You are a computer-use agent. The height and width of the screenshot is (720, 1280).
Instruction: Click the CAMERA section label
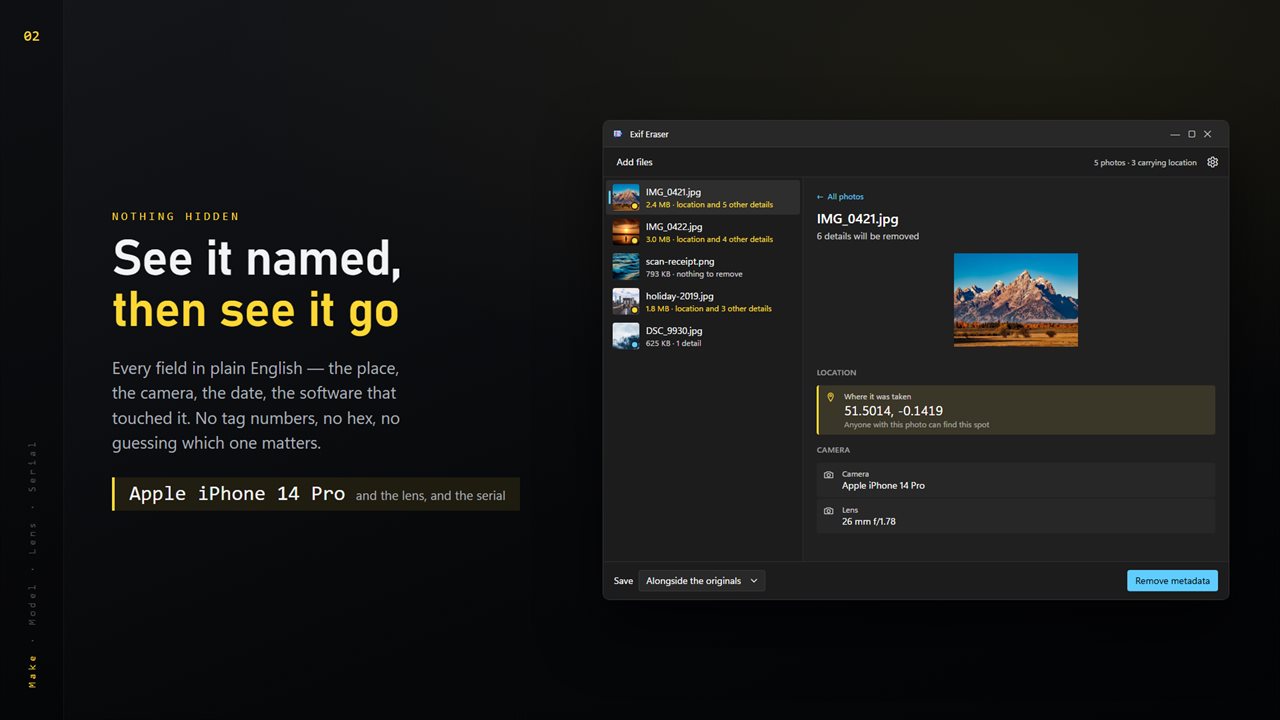coord(833,450)
